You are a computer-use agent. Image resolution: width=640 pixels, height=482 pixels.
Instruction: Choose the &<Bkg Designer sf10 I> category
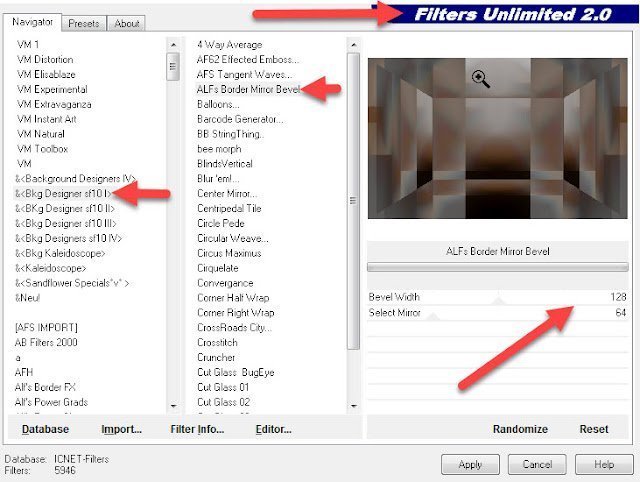[x=60, y=193]
